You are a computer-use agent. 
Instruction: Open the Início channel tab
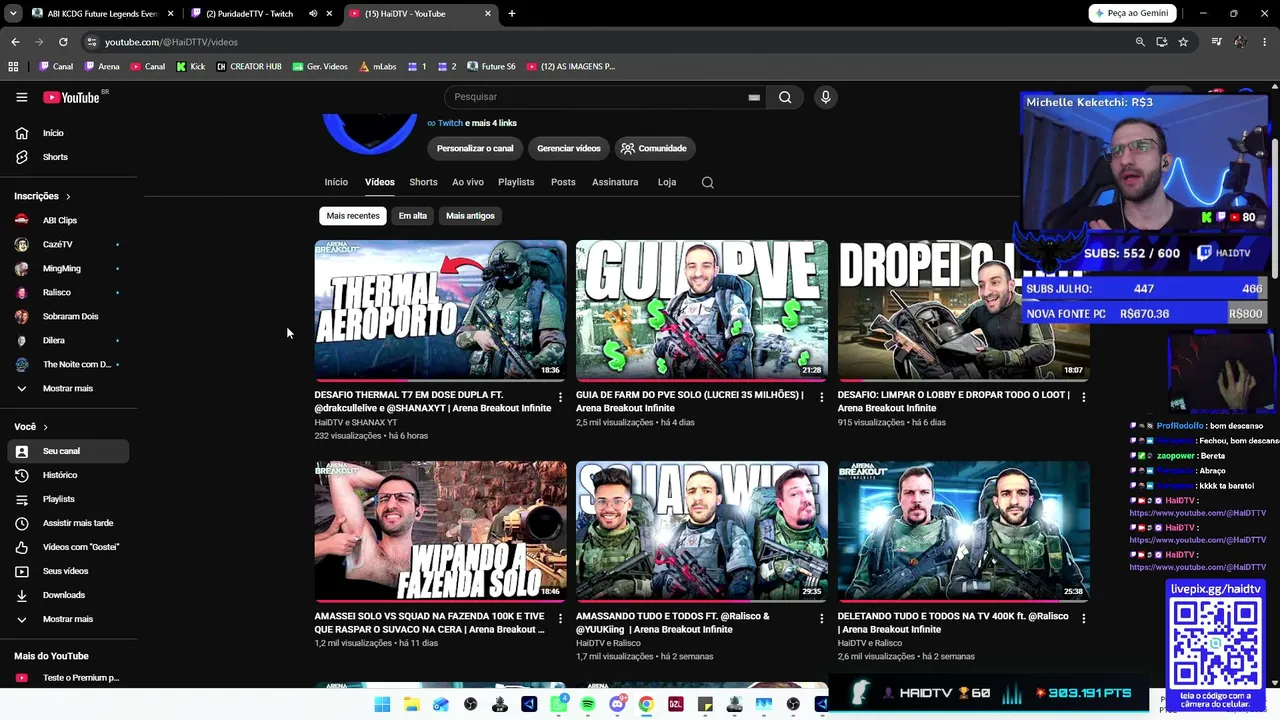(336, 182)
